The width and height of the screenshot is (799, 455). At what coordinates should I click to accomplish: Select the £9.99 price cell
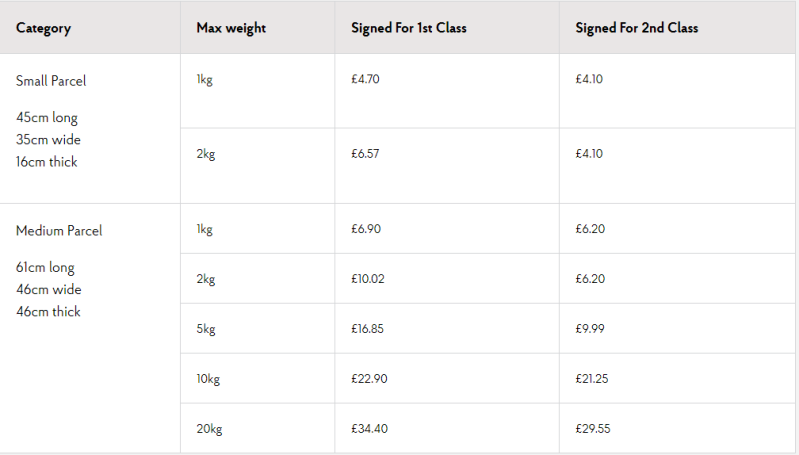[590, 328]
